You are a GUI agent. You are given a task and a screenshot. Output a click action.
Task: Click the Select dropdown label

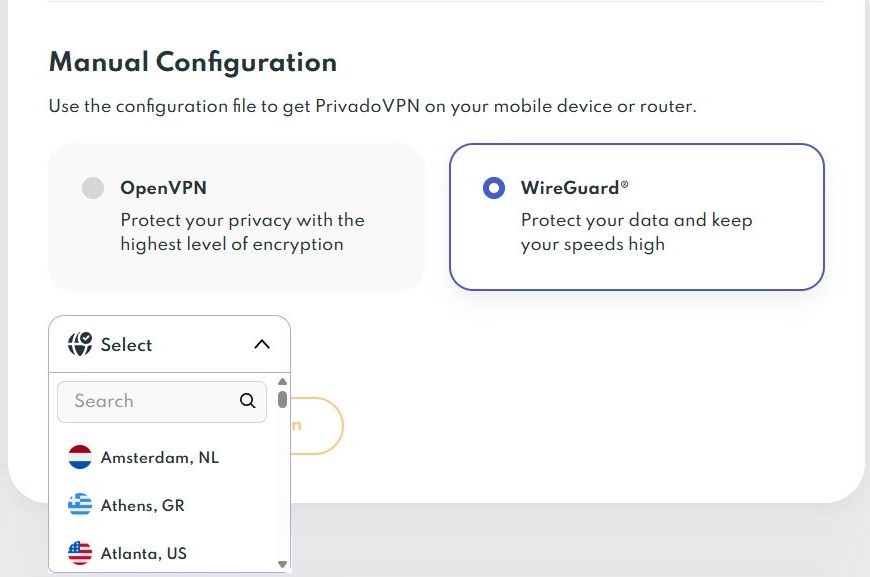[x=127, y=345]
